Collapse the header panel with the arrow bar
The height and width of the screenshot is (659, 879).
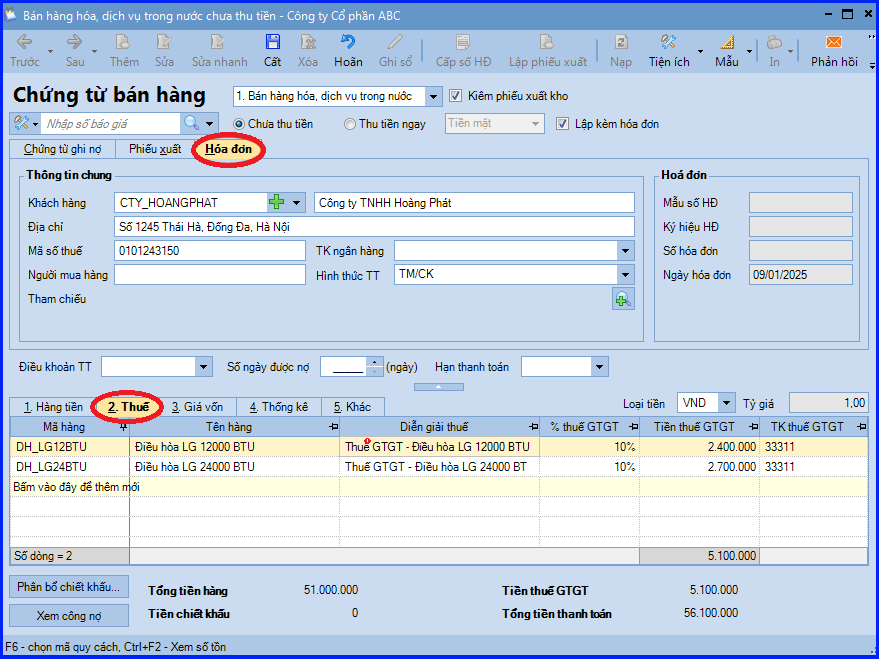pyautogui.click(x=438, y=387)
